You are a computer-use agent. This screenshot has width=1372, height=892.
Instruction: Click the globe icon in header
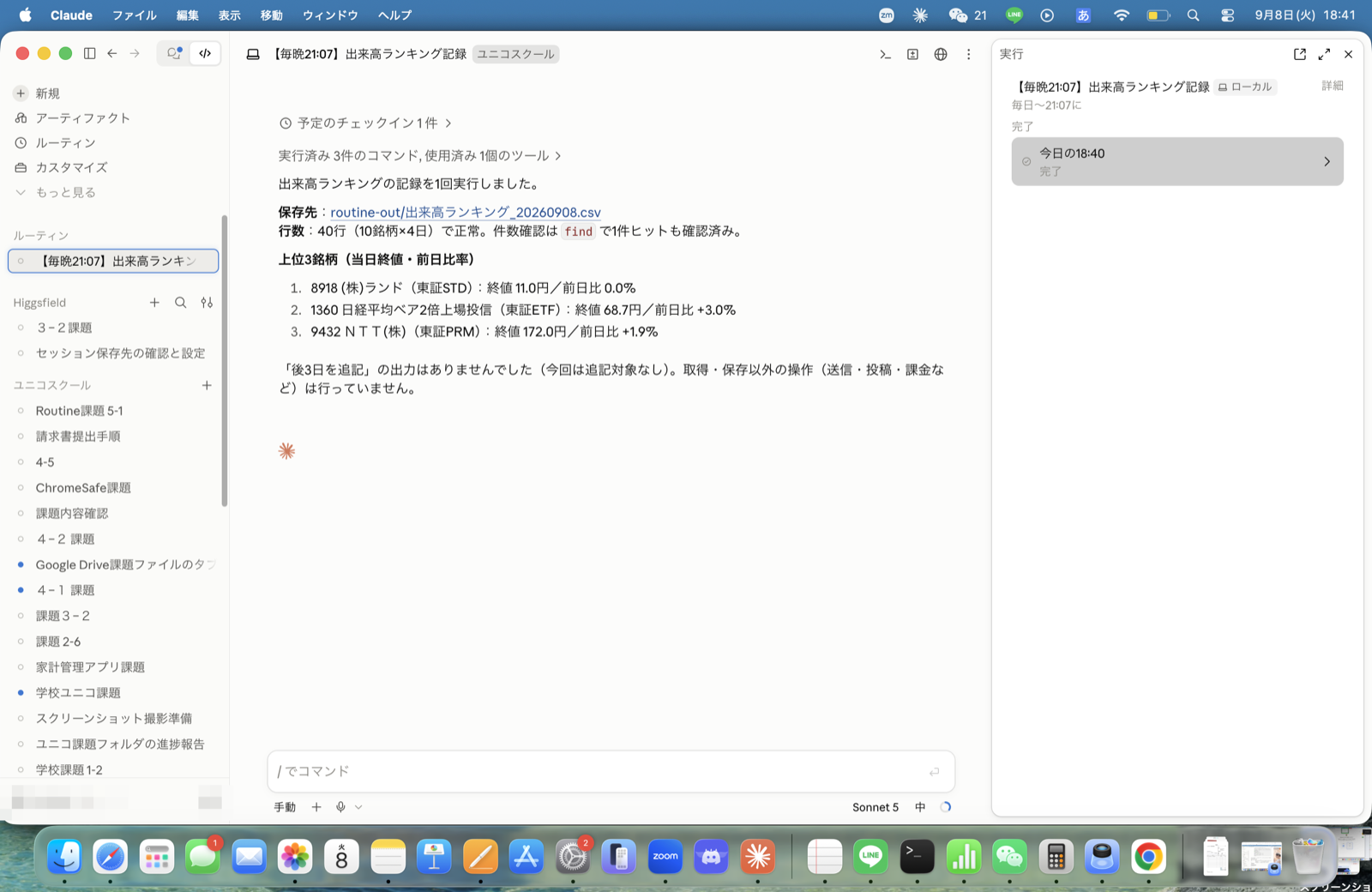coord(941,54)
